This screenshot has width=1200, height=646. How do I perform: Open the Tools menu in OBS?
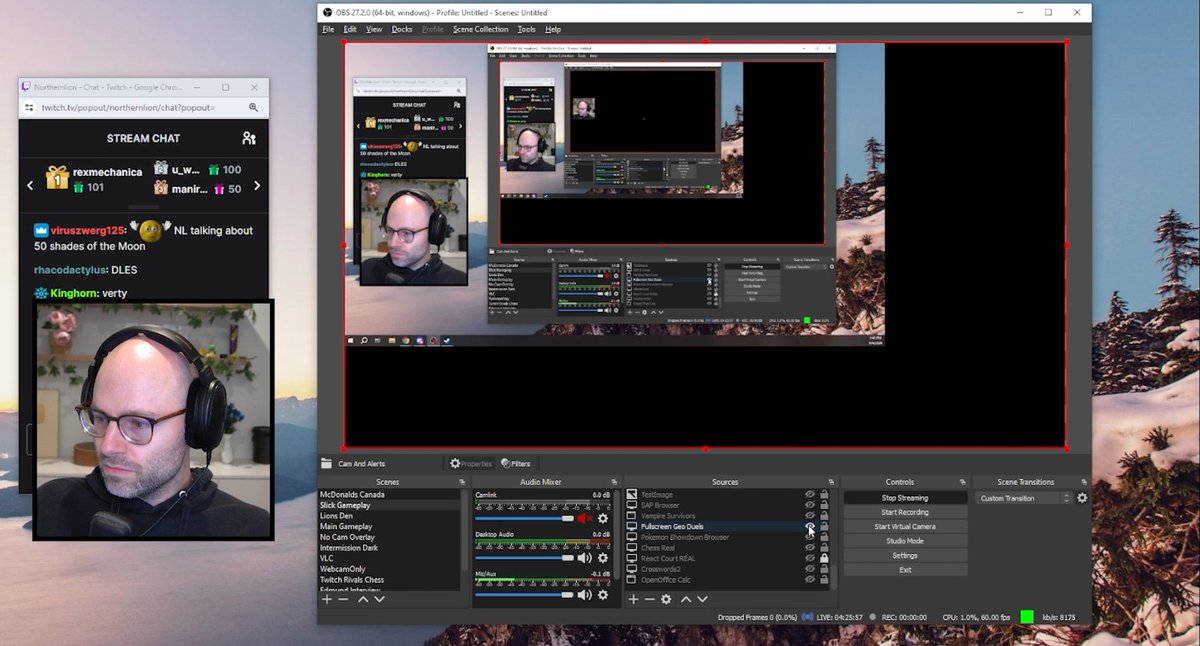click(526, 29)
